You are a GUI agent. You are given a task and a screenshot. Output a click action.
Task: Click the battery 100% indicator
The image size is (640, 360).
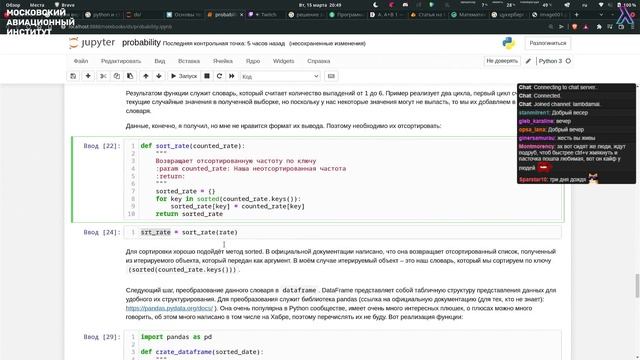pyautogui.click(x=627, y=5)
